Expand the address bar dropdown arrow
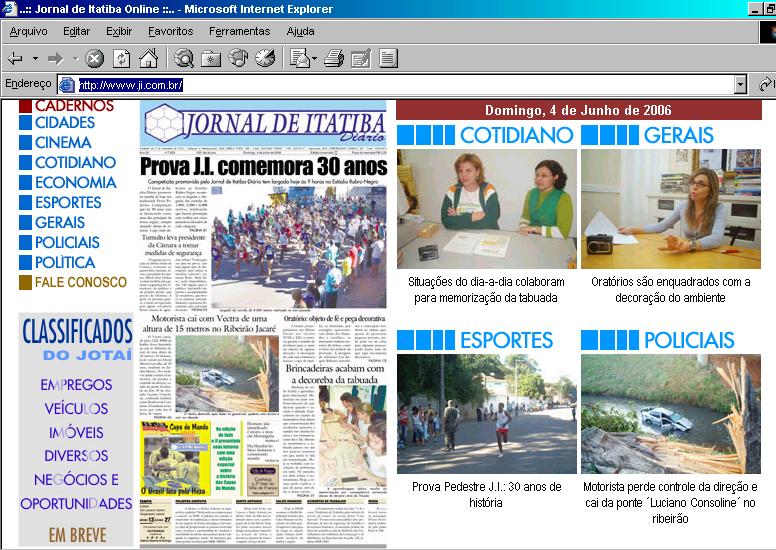The width and height of the screenshot is (776, 550). pos(740,85)
